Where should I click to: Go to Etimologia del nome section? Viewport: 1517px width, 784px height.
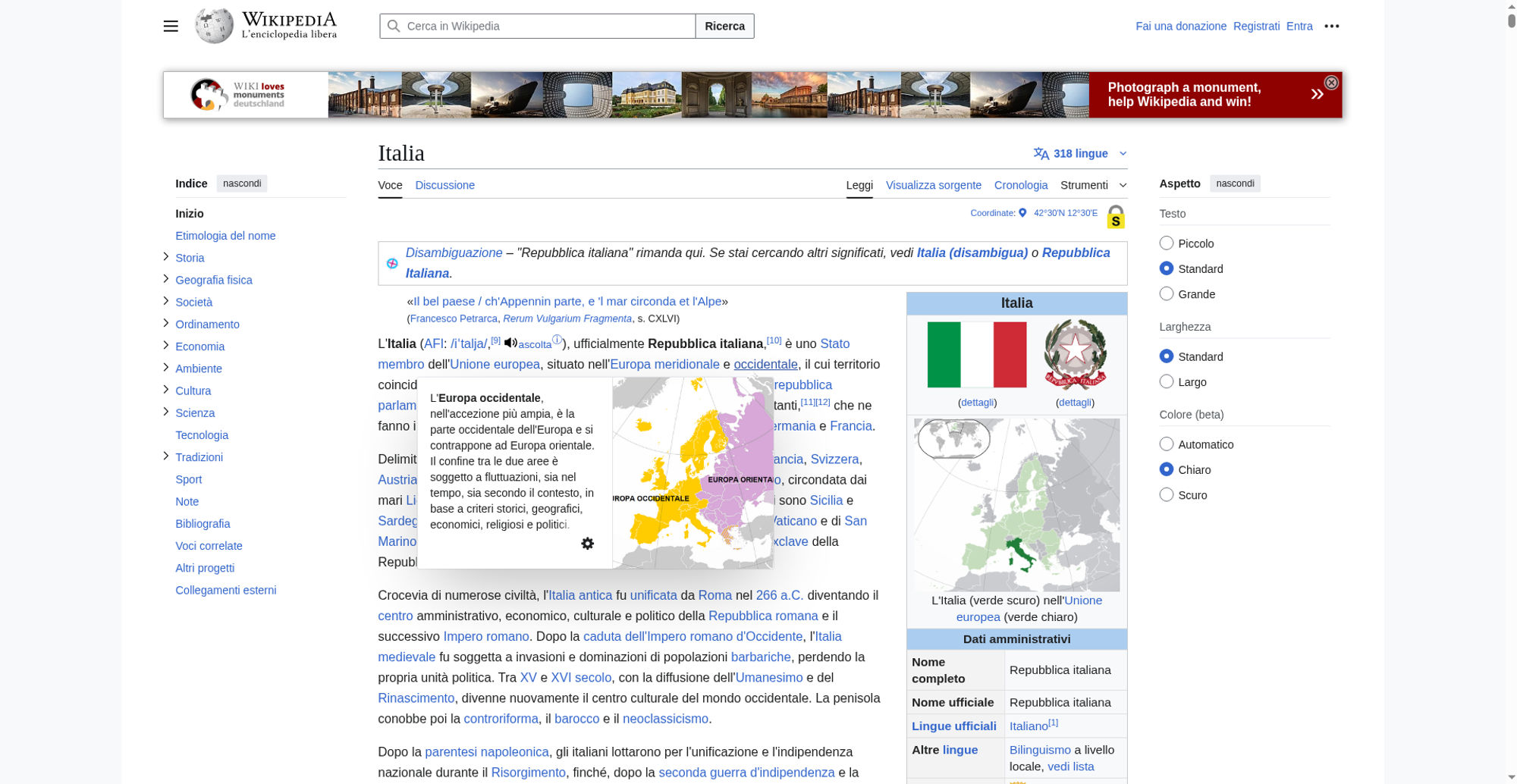[225, 236]
